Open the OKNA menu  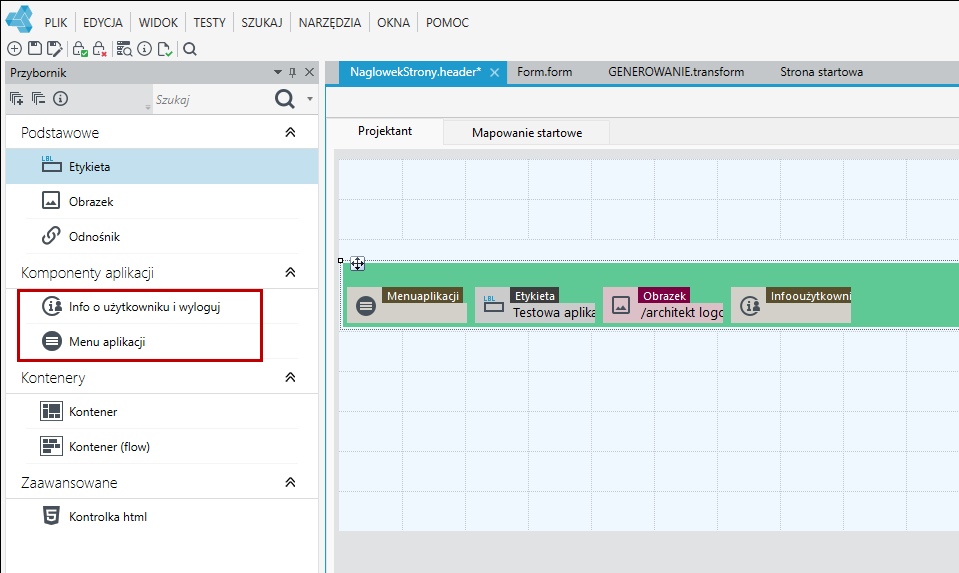click(x=393, y=23)
